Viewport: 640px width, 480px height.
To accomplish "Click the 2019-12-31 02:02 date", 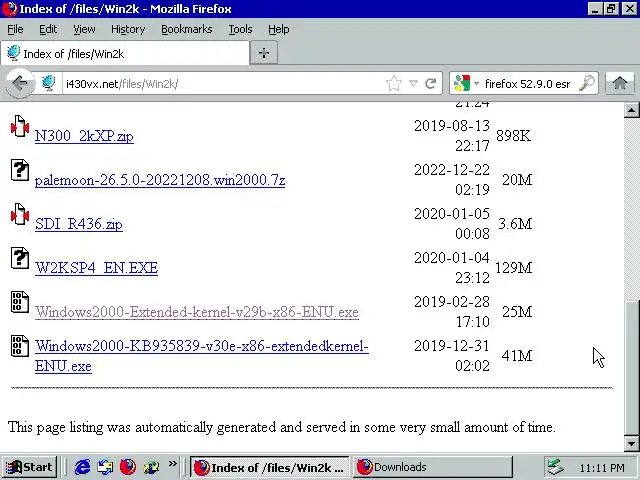I will click(452, 356).
